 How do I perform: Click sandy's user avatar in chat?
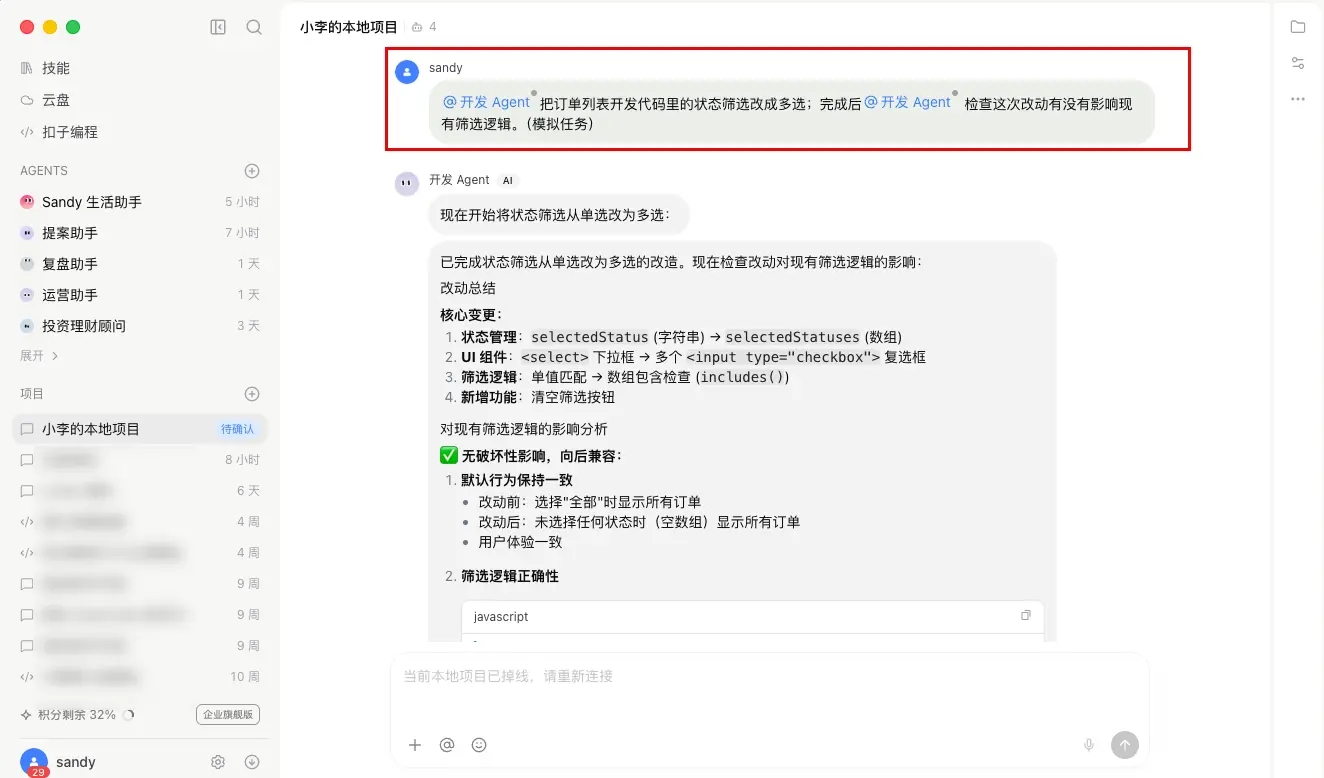407,72
